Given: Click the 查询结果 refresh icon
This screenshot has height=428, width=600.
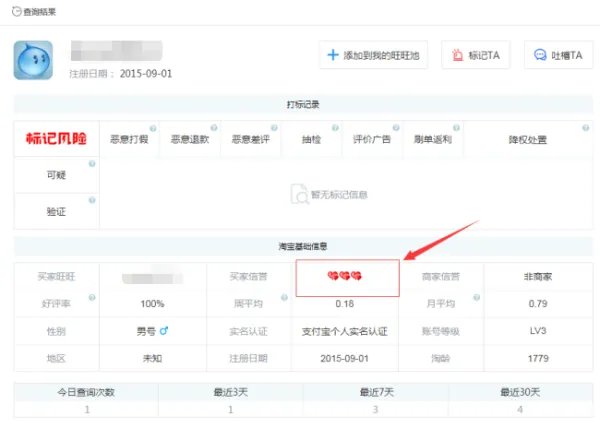Looking at the screenshot, I should pos(16,12).
